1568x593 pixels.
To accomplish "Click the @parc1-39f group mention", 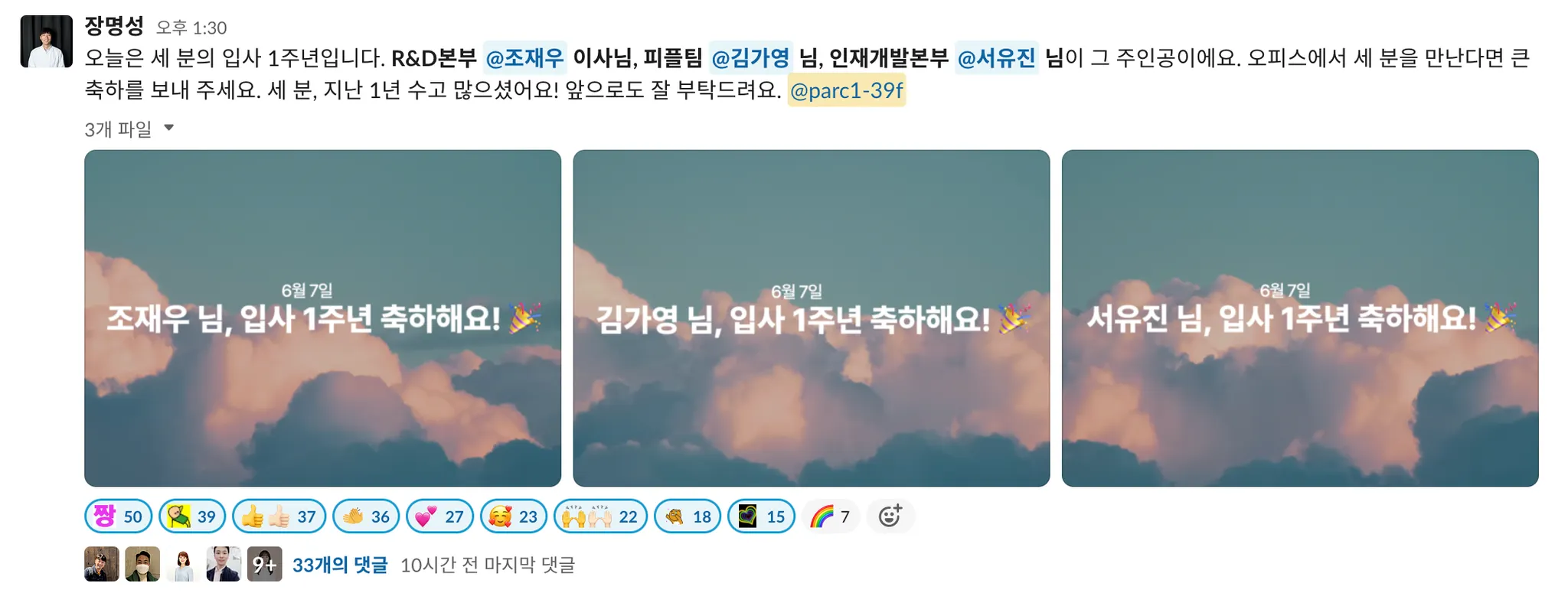I will (x=847, y=90).
